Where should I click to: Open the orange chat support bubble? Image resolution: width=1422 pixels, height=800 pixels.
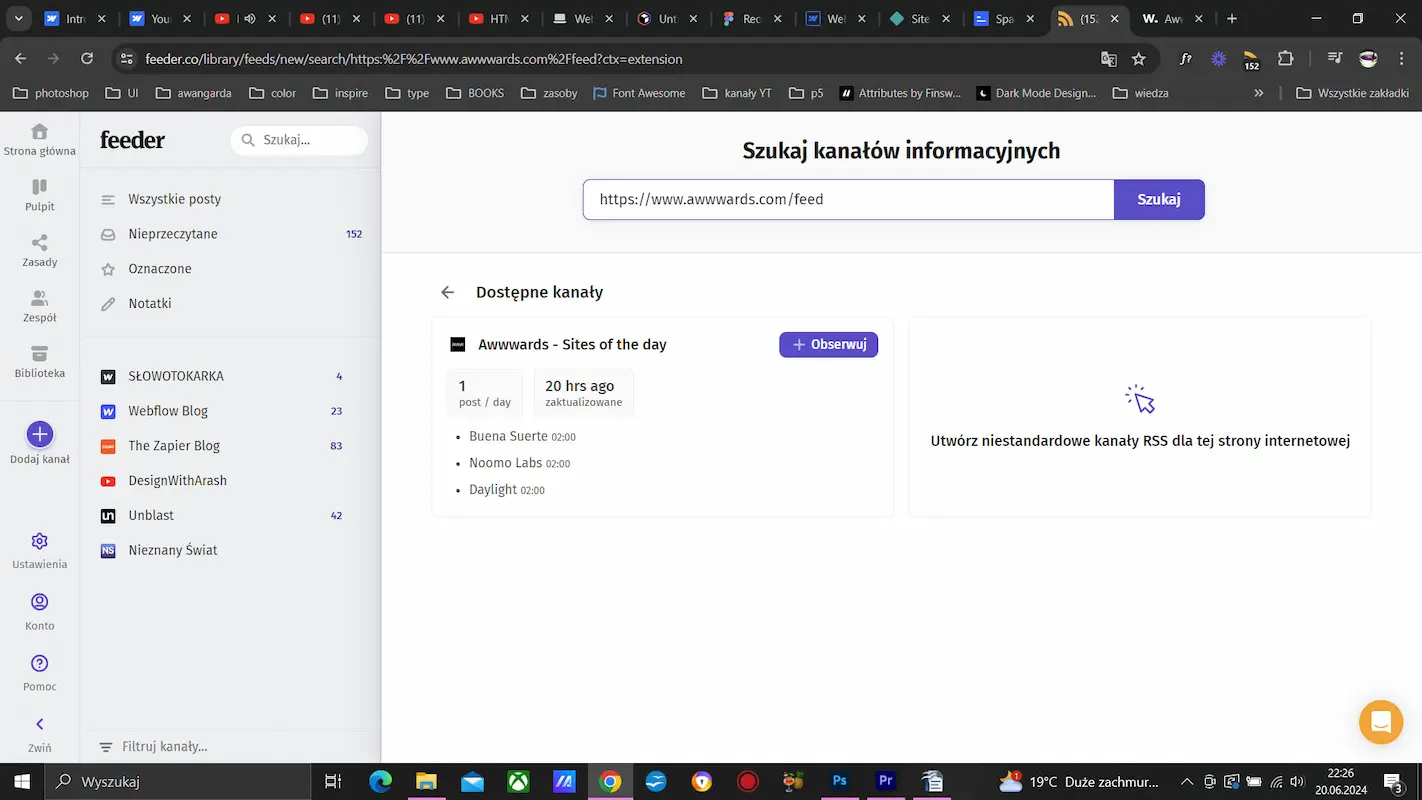point(1380,722)
